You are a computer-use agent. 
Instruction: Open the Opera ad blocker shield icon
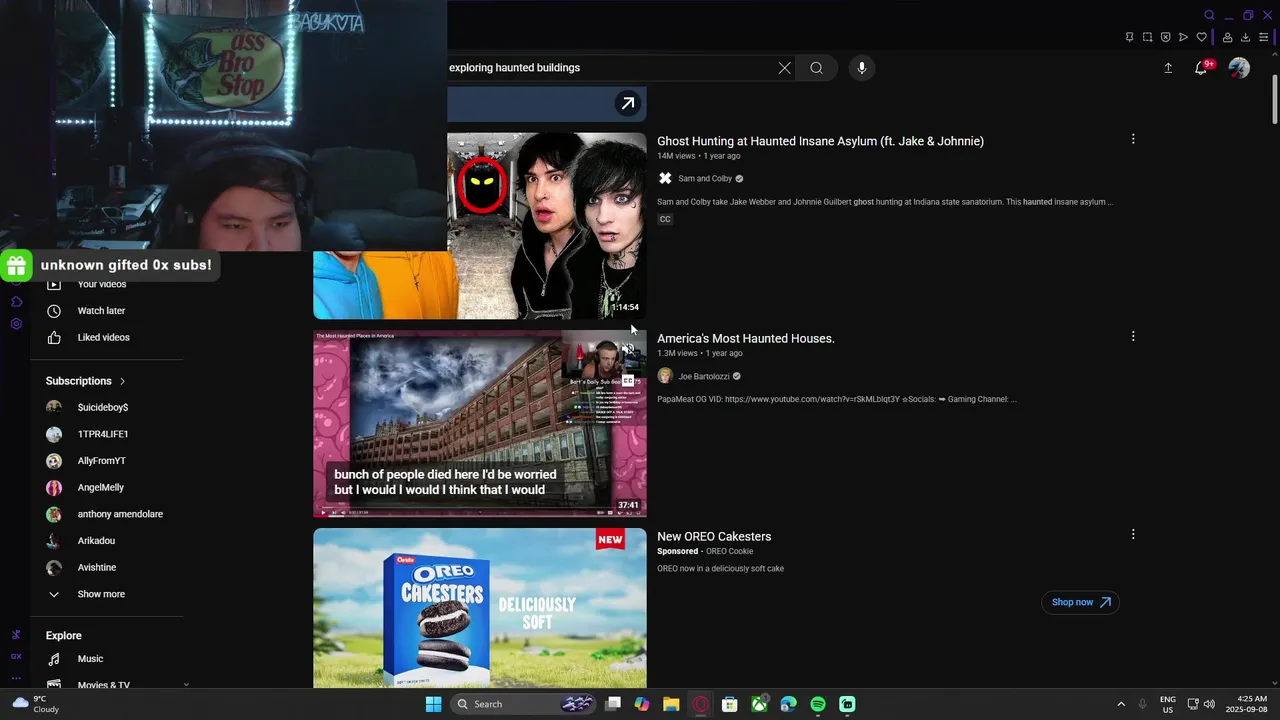point(1165,37)
